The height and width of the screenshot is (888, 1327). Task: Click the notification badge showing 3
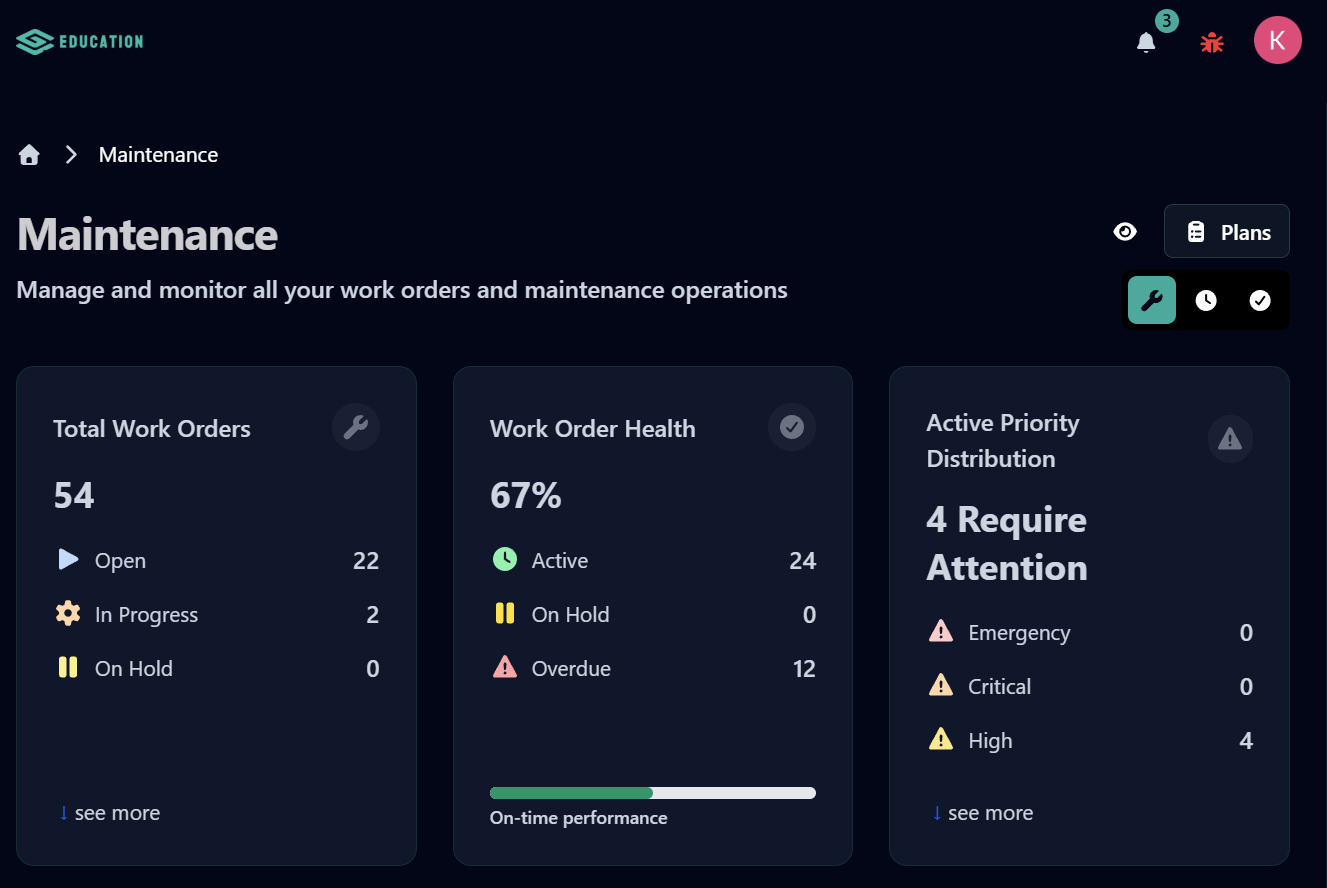coord(1166,21)
